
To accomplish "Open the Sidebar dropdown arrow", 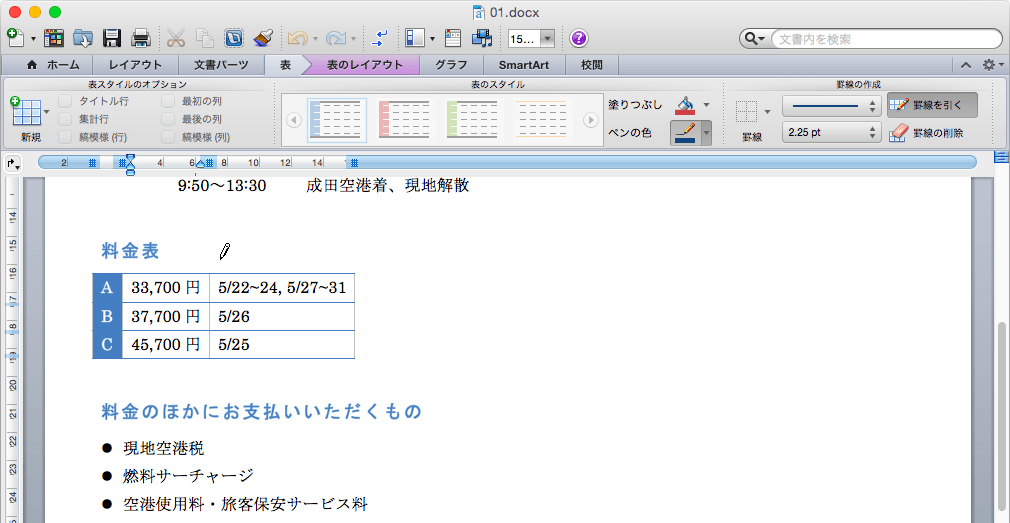I will click(x=432, y=39).
